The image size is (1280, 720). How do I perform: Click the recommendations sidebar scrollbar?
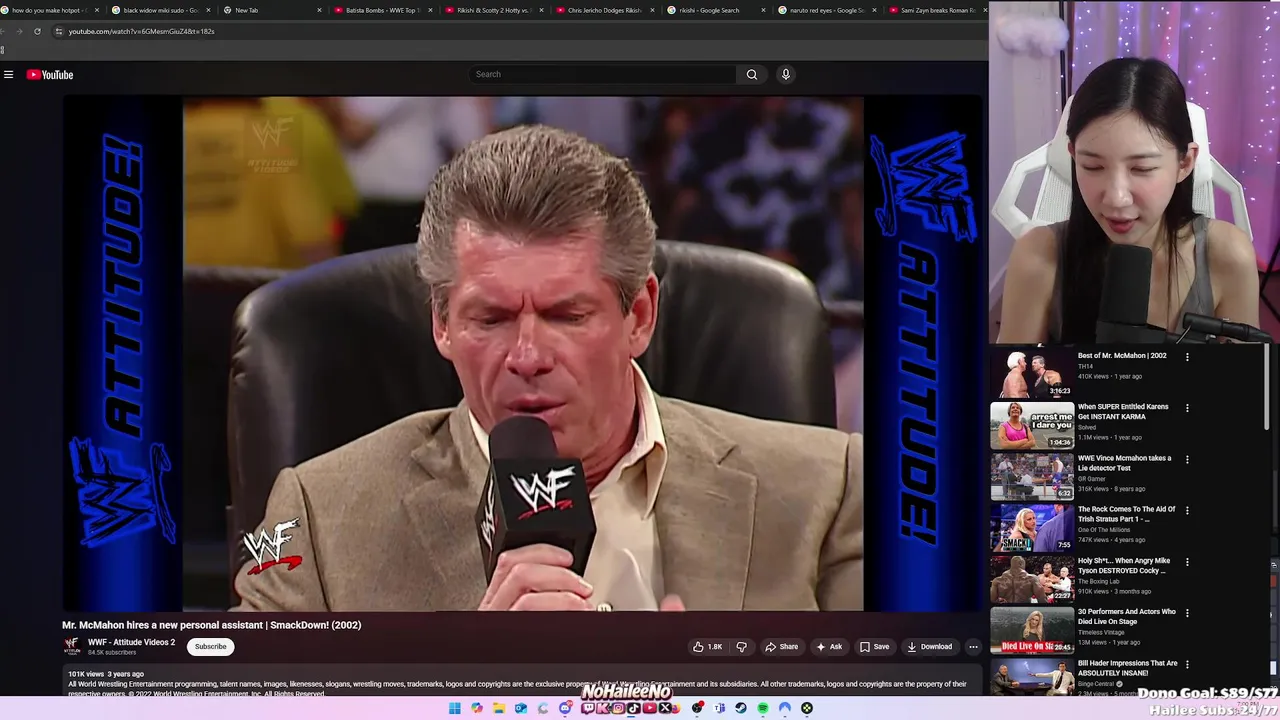tap(1267, 388)
